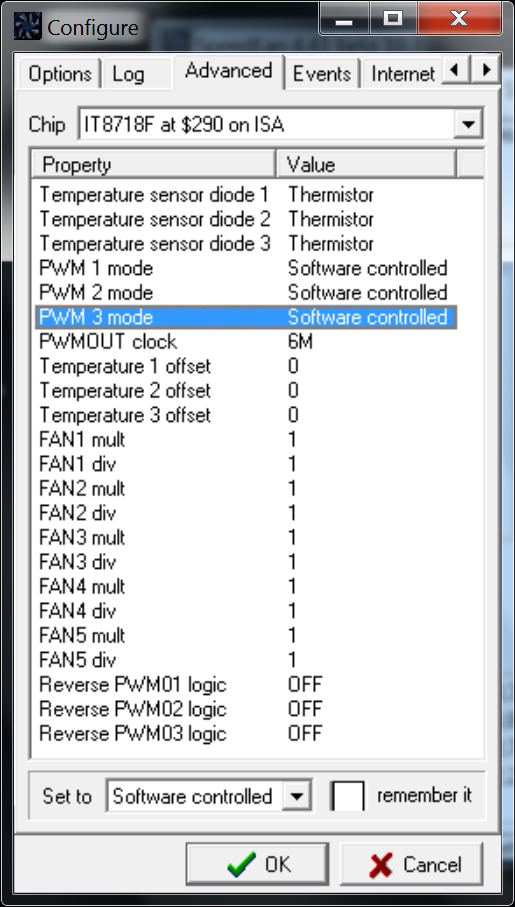Click the Value column header

[366, 165]
